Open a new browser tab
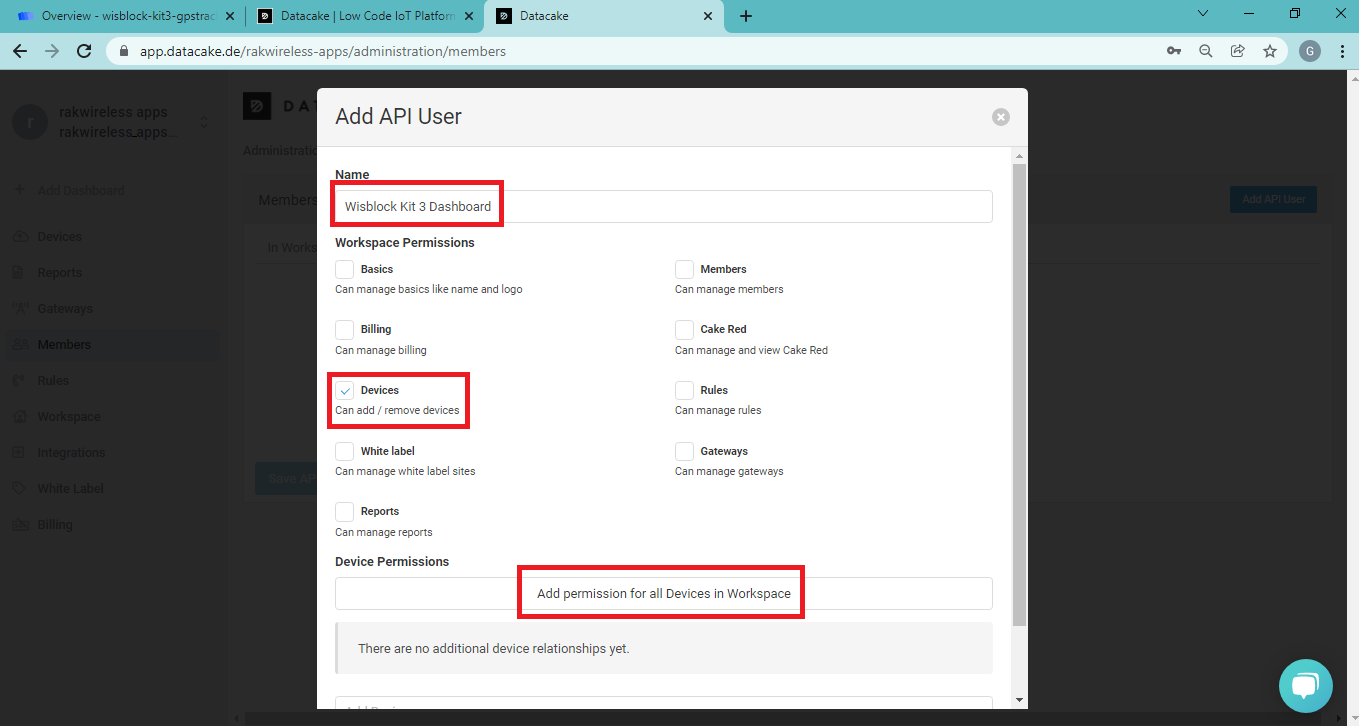This screenshot has width=1359, height=726. (746, 16)
